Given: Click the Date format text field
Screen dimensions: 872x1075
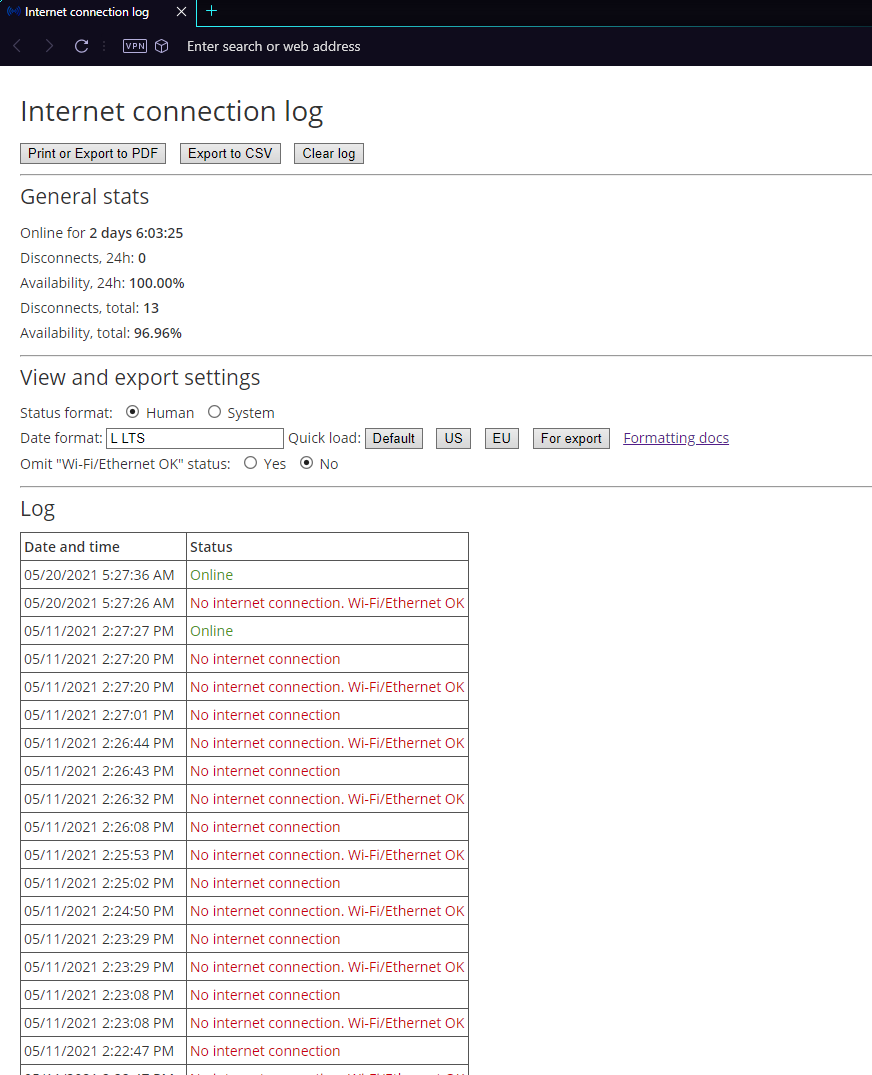Looking at the screenshot, I should (x=195, y=438).
